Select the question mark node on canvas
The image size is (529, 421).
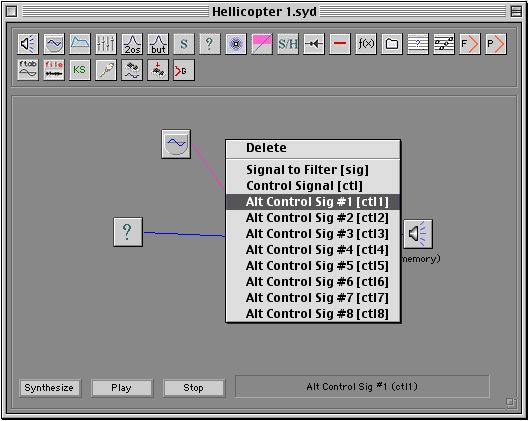(x=128, y=232)
